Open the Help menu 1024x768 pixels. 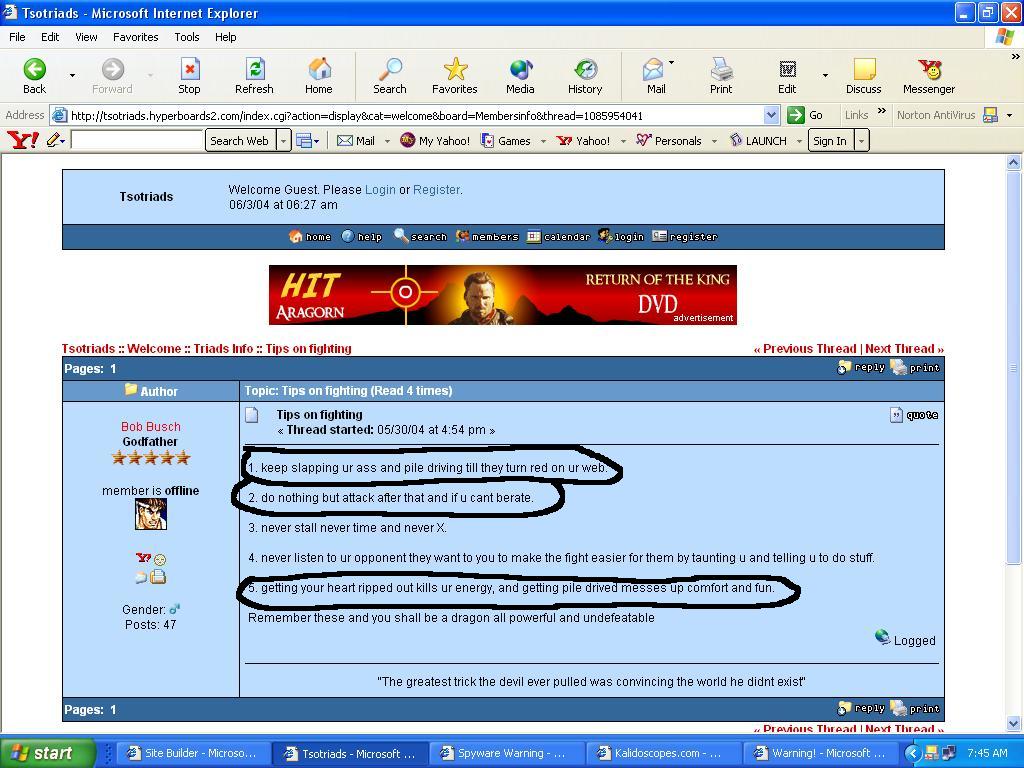click(226, 37)
